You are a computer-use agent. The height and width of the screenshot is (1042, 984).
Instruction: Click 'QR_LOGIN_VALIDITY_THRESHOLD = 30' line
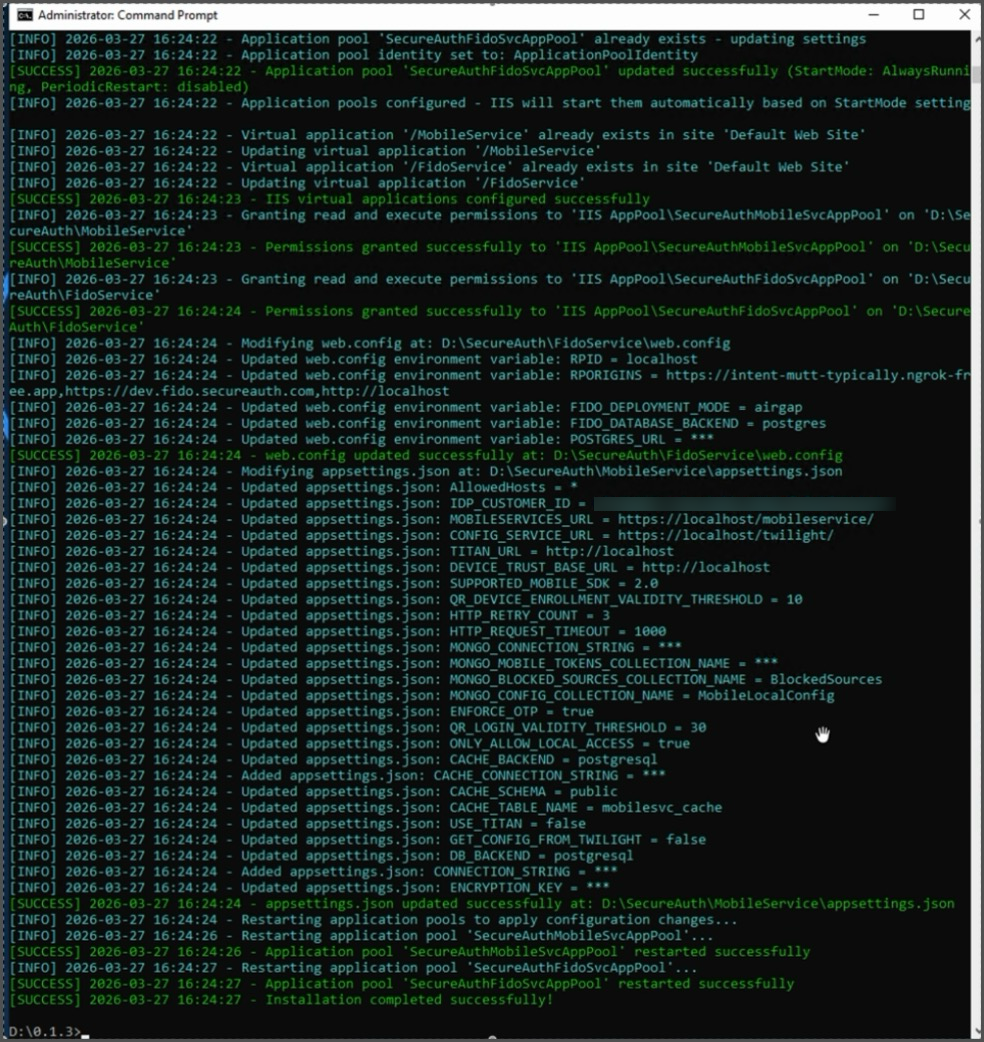(357, 727)
